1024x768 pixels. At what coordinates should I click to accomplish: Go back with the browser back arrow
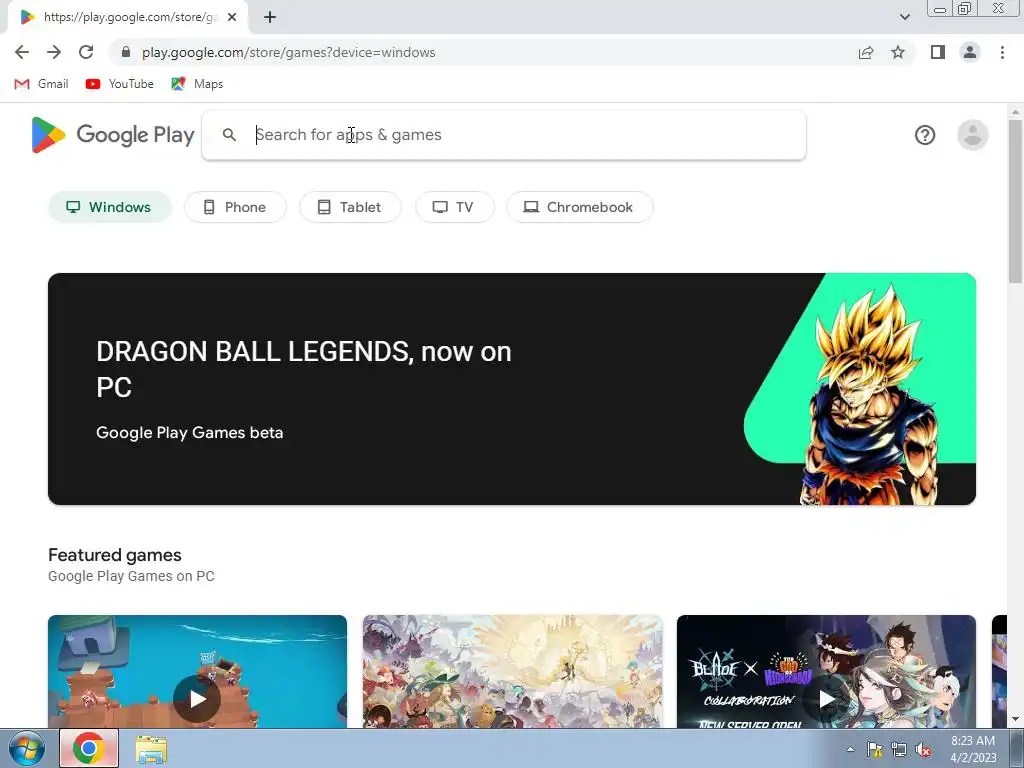(22, 52)
